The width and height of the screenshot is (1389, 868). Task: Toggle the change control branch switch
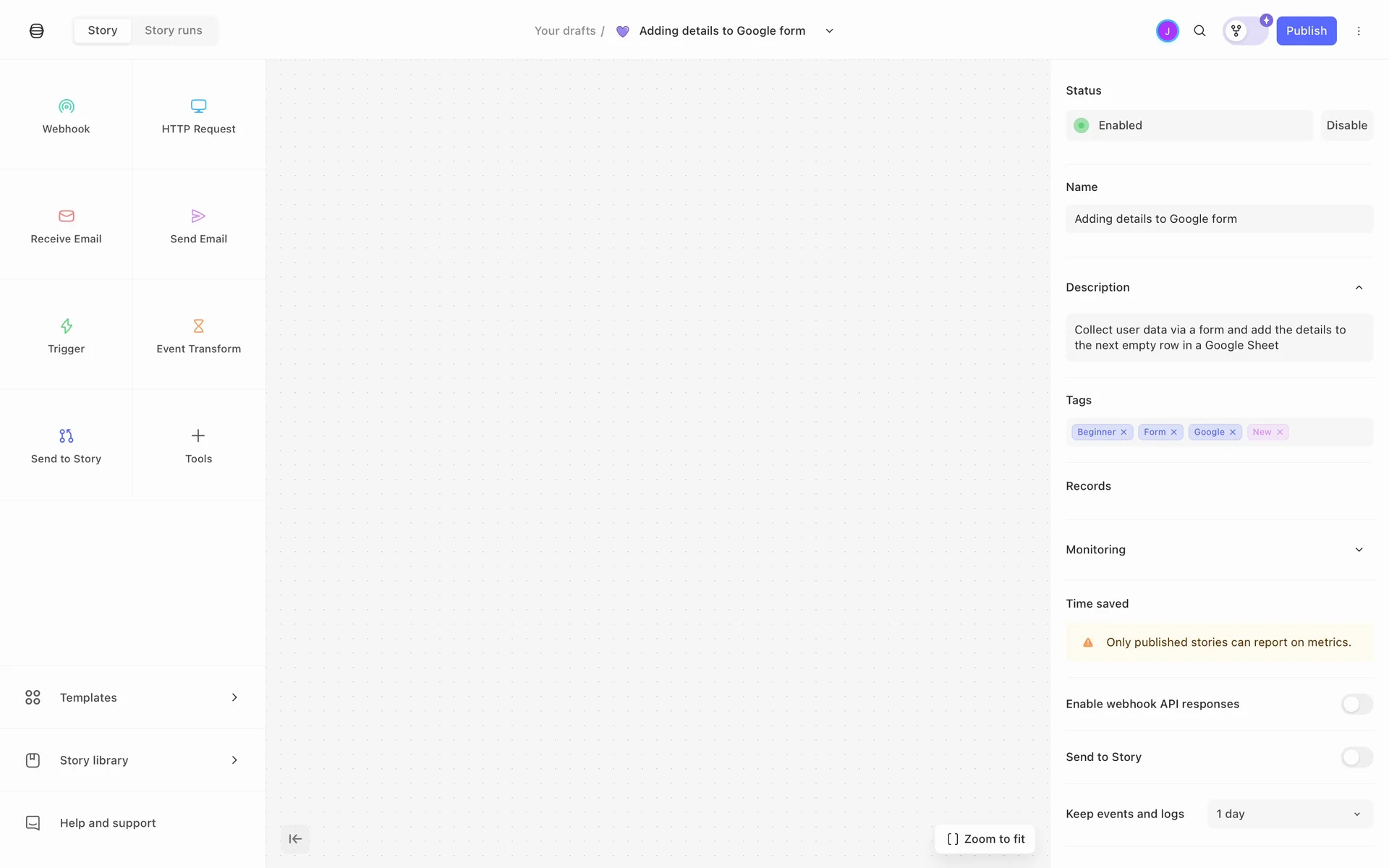pos(1245,31)
